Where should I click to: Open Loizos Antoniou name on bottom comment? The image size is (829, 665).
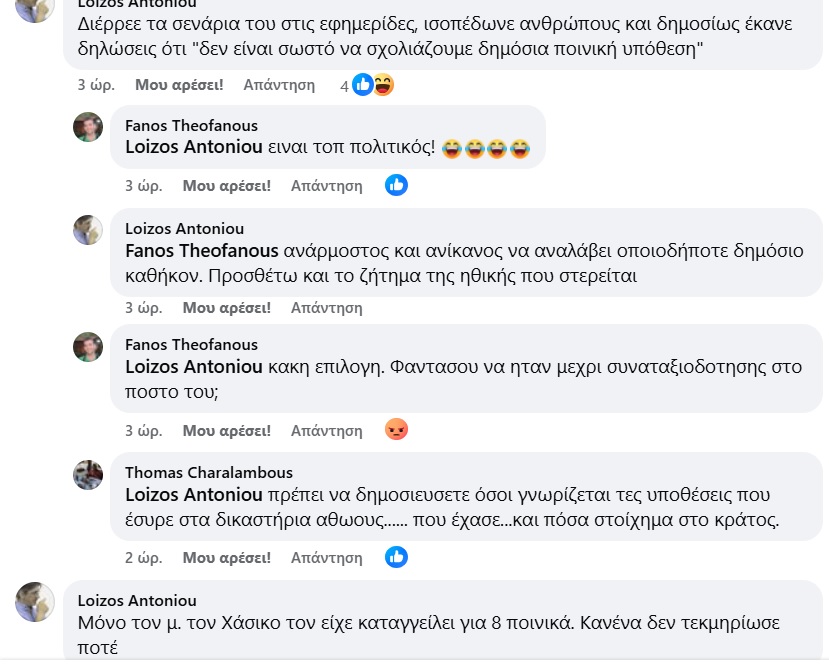136,600
